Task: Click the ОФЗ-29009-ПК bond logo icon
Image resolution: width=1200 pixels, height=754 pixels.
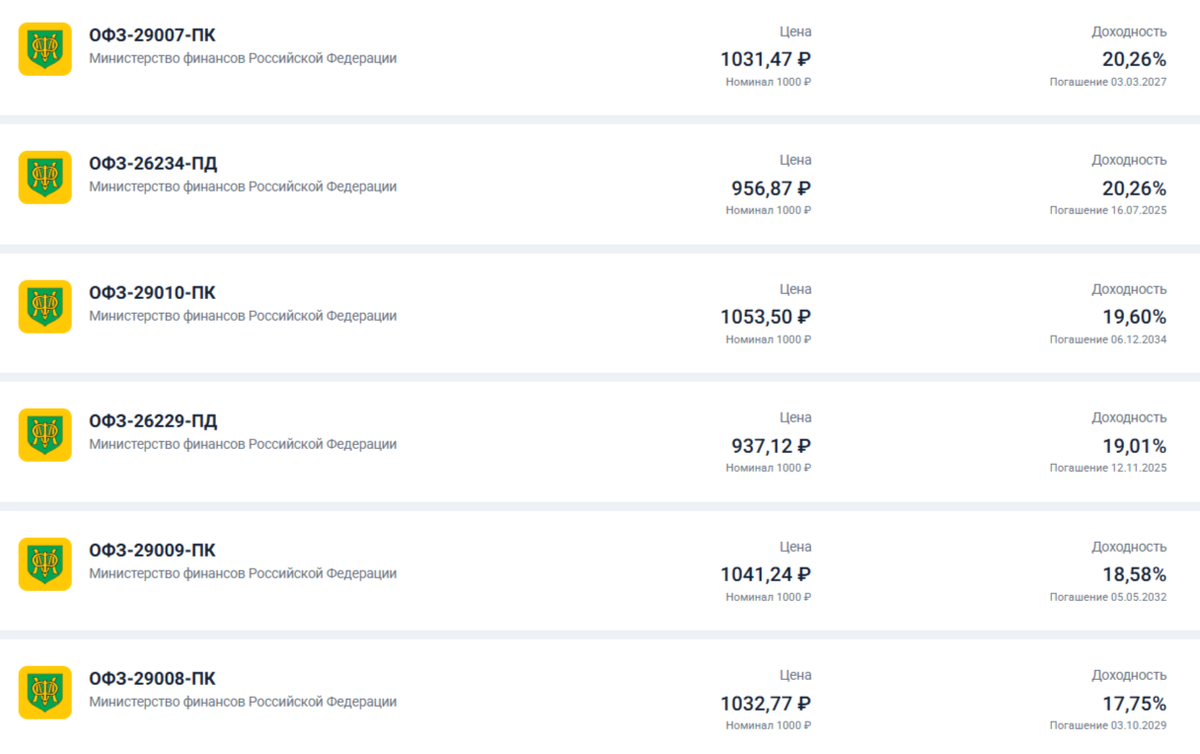Action: coord(45,564)
